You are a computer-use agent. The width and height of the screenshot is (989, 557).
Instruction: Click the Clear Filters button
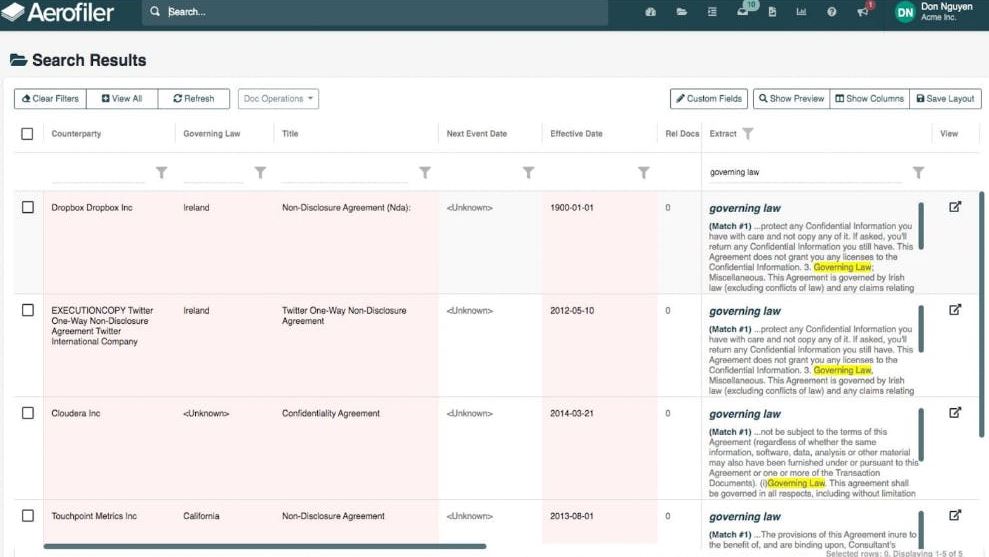50,98
